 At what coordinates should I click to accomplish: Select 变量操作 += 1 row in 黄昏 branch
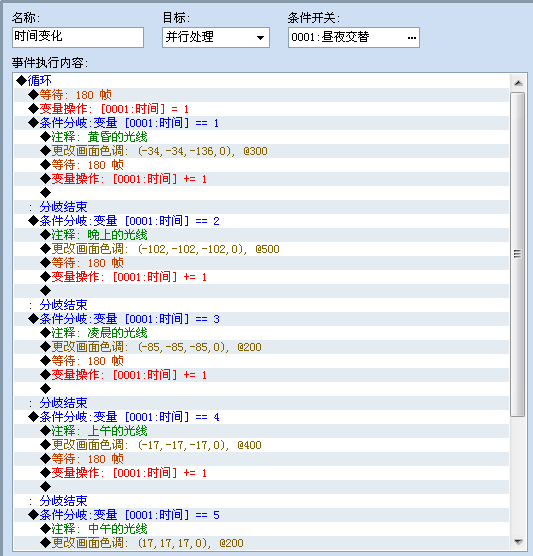tap(261, 179)
